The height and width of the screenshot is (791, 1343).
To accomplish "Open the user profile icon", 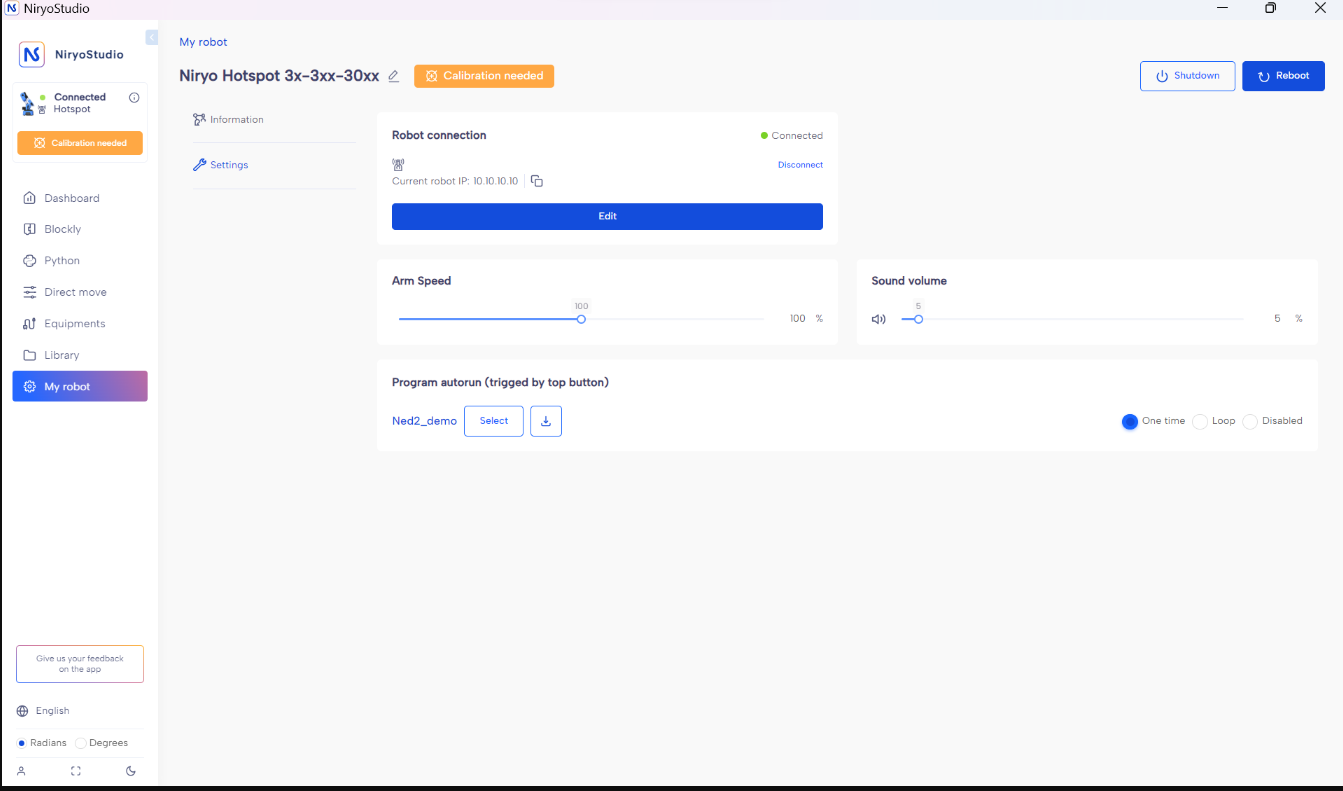I will coord(21,771).
